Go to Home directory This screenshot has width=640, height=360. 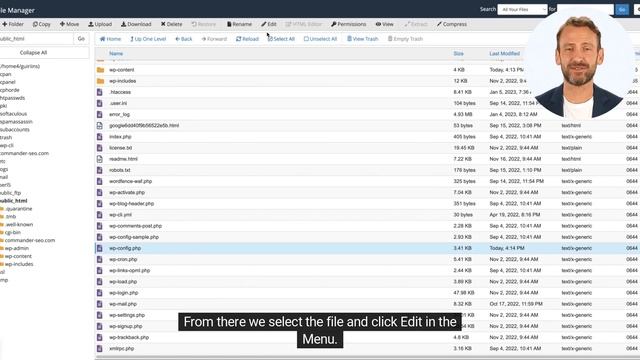[110, 39]
